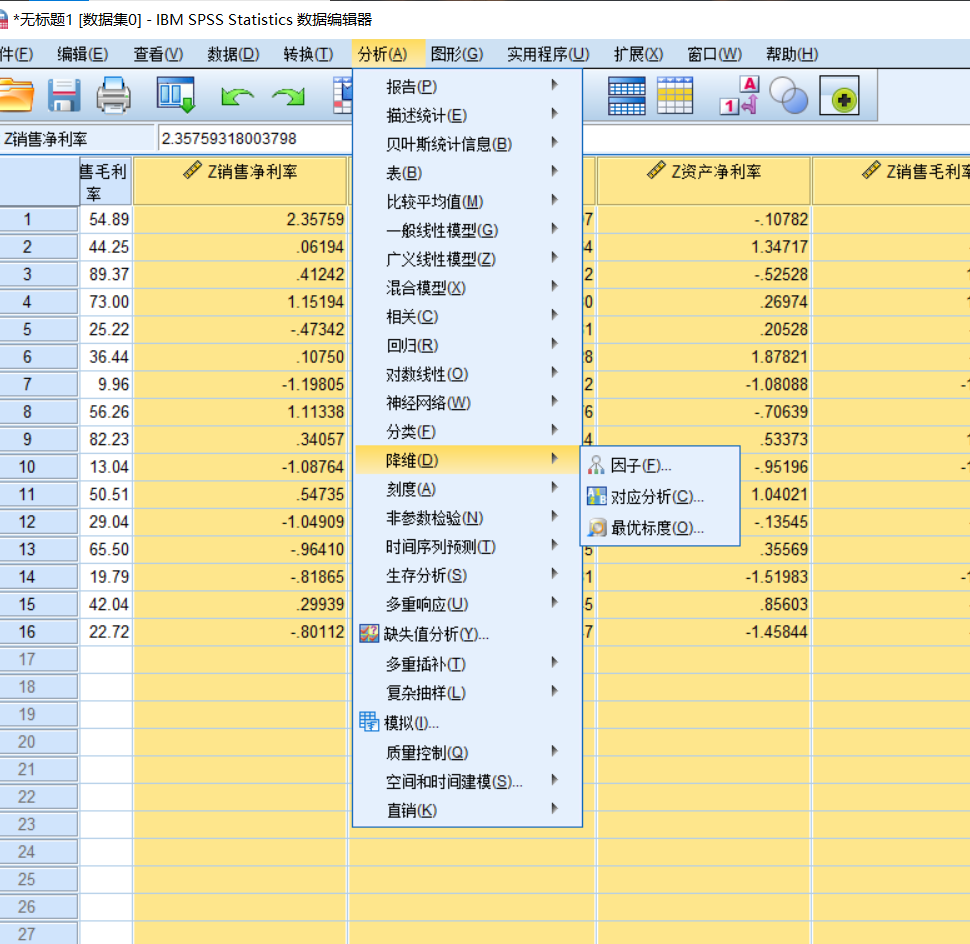The height and width of the screenshot is (944, 970).
Task: Click the Open data file folder icon
Action: point(15,96)
